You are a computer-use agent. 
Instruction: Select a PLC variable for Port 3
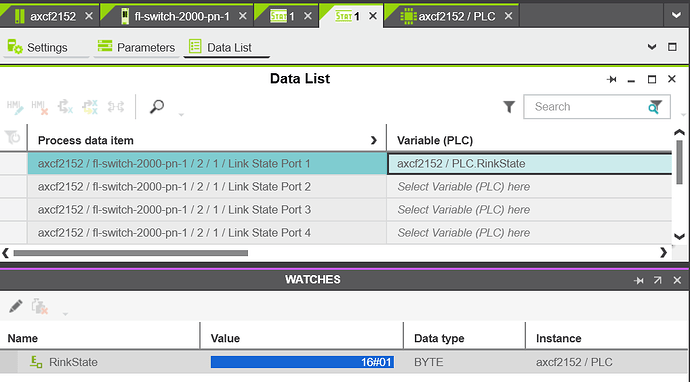pos(530,209)
